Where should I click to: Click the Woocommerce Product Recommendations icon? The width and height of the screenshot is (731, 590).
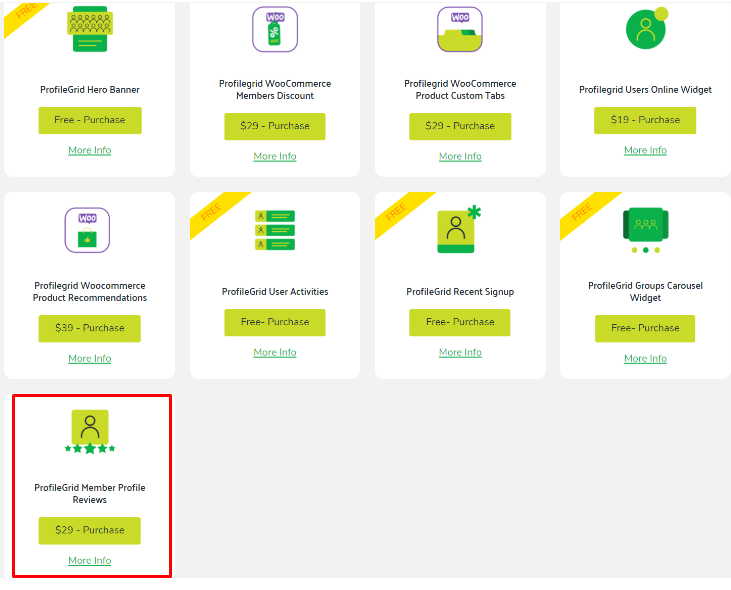(x=87, y=230)
